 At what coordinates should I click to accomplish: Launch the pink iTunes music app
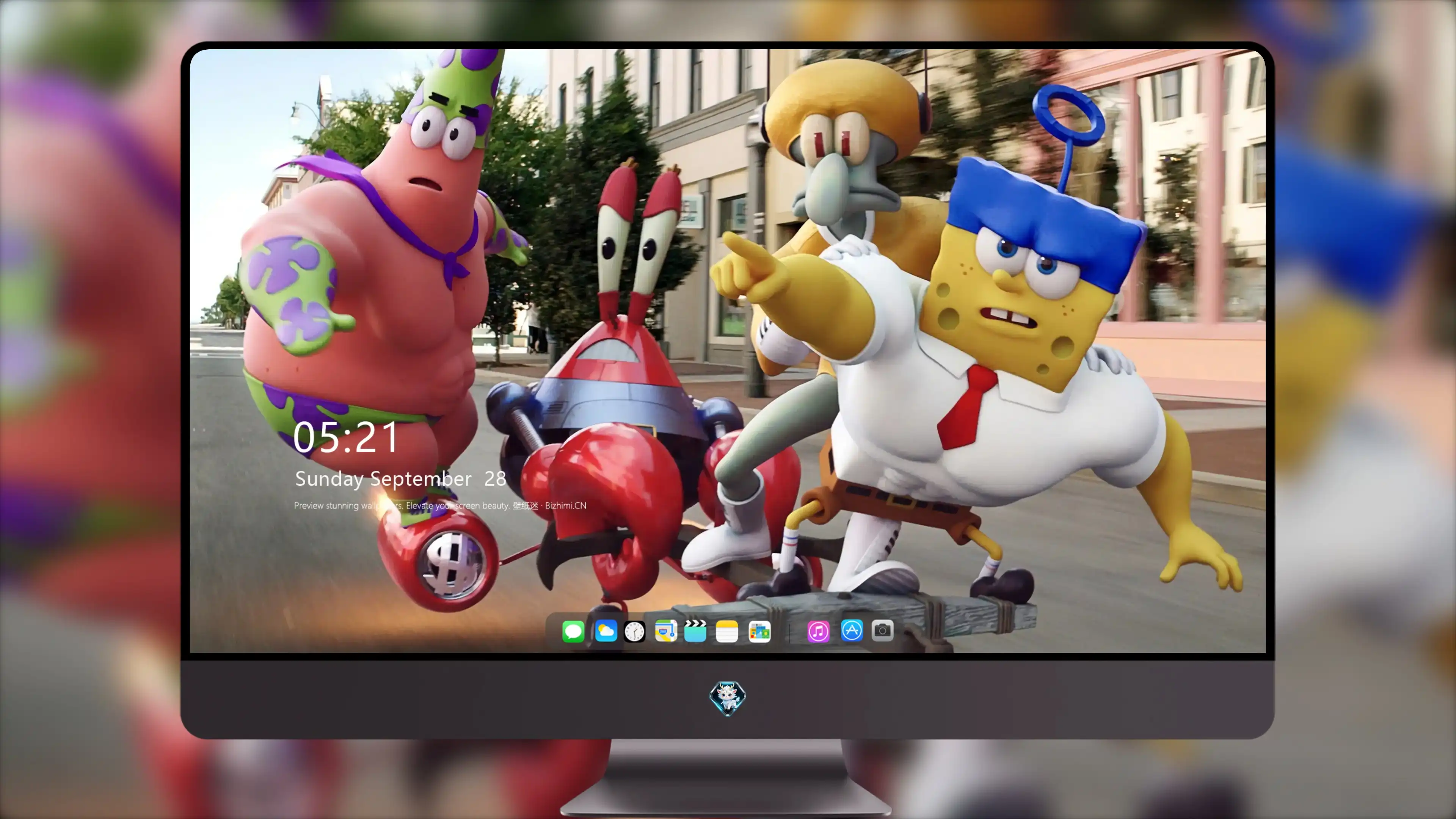pyautogui.click(x=819, y=631)
